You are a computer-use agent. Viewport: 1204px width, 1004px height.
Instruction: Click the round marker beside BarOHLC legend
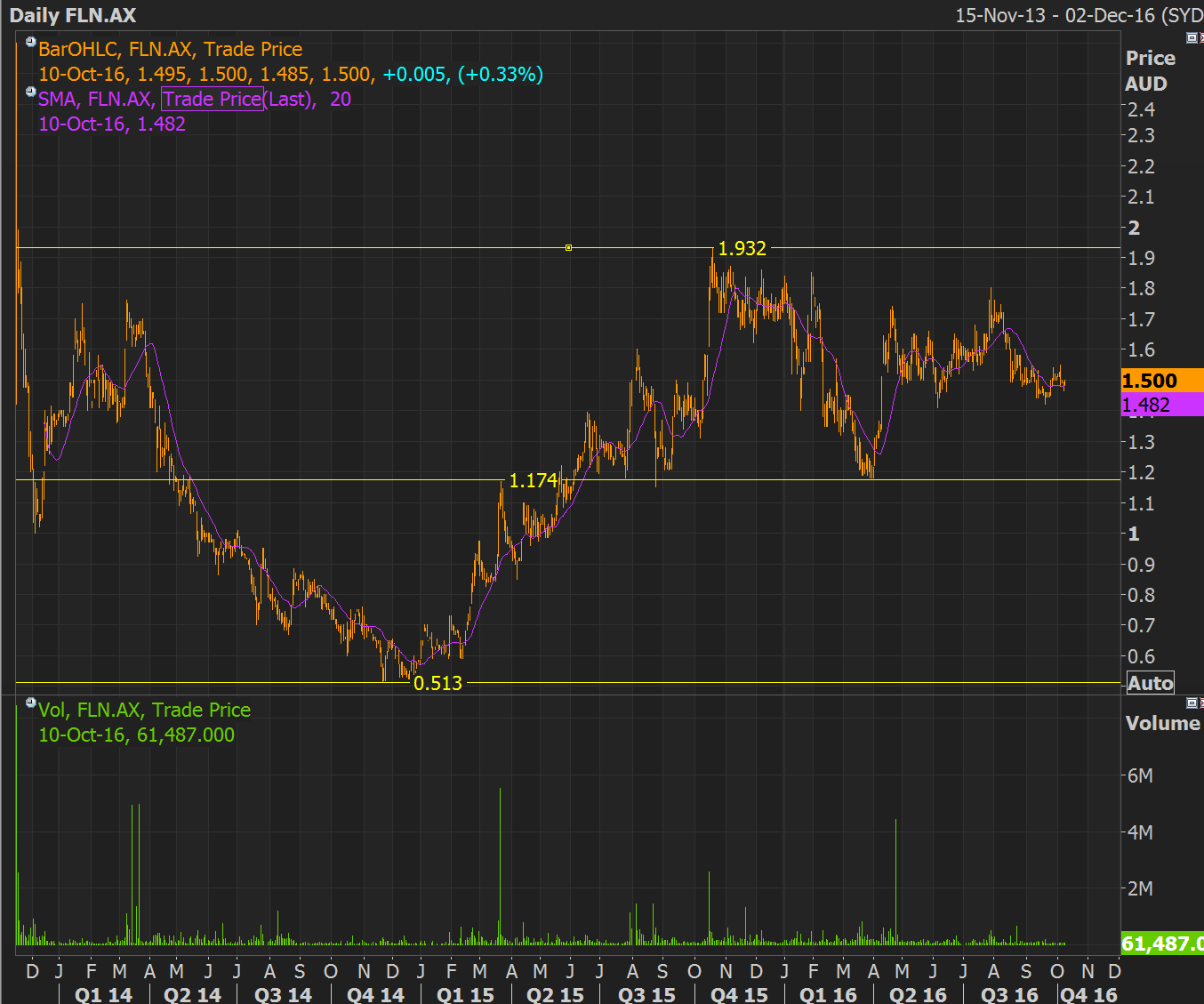[31, 43]
